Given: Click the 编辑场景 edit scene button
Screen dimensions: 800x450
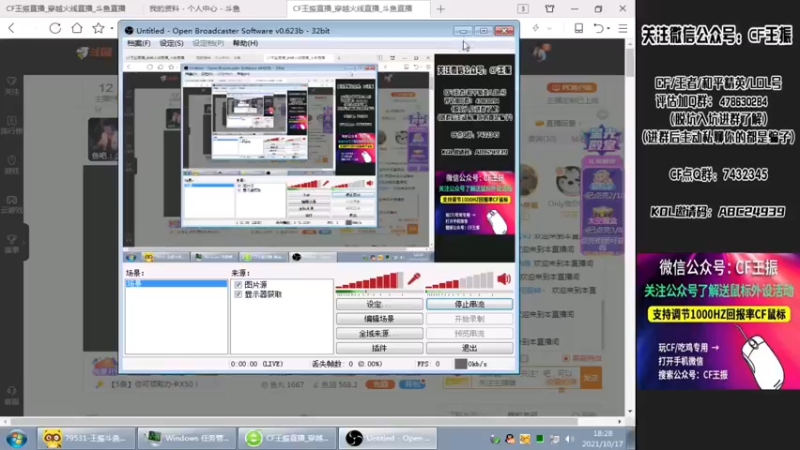Looking at the screenshot, I should [380, 319].
